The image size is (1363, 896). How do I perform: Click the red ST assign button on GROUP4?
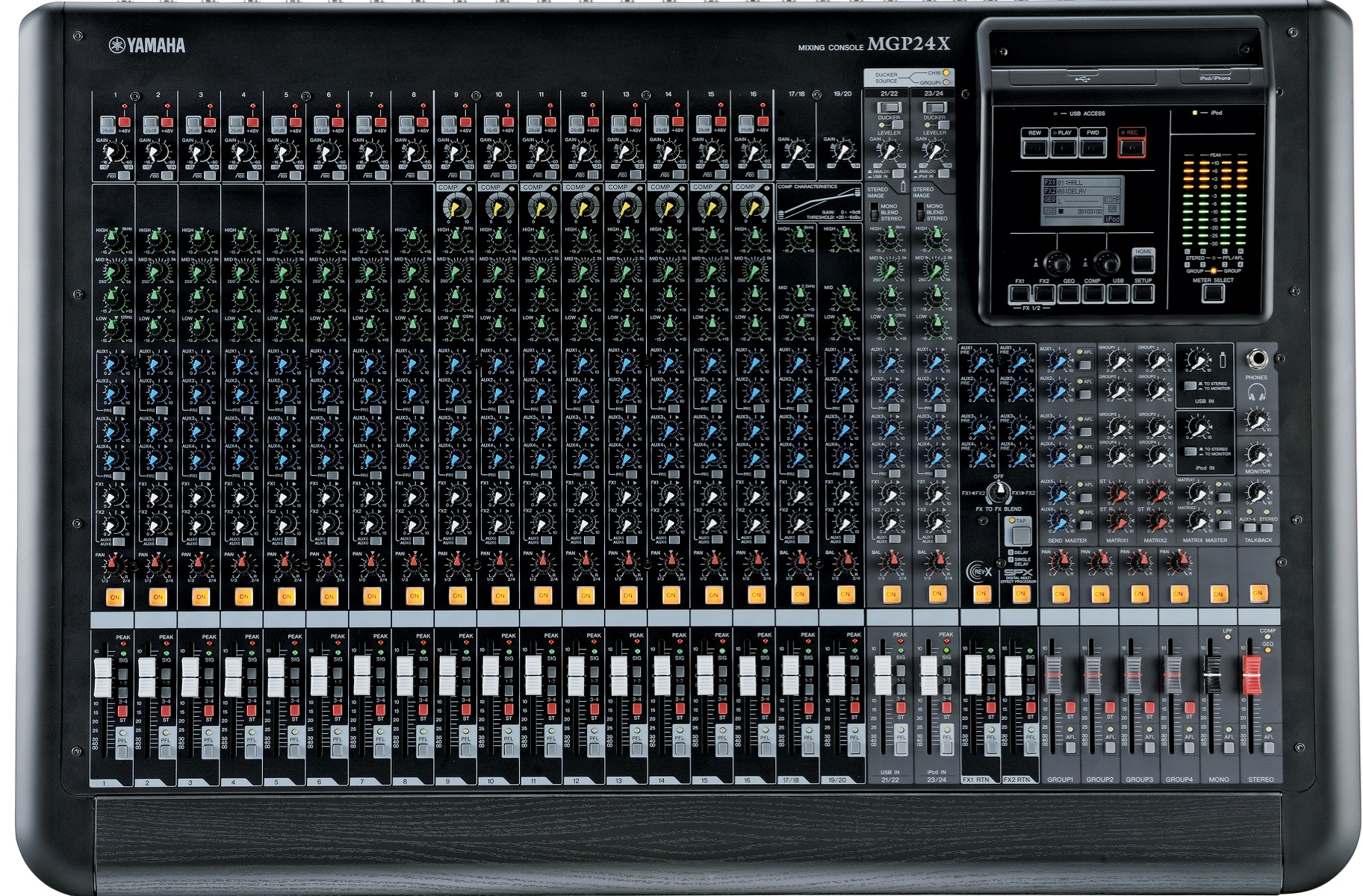coord(1190,708)
